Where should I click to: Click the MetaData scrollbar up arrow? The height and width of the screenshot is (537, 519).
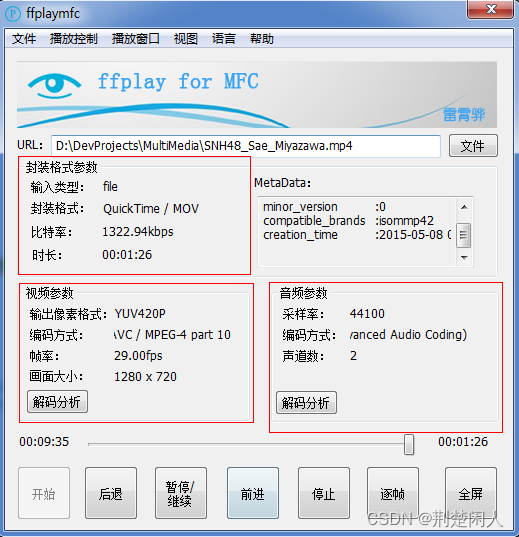tap(464, 207)
